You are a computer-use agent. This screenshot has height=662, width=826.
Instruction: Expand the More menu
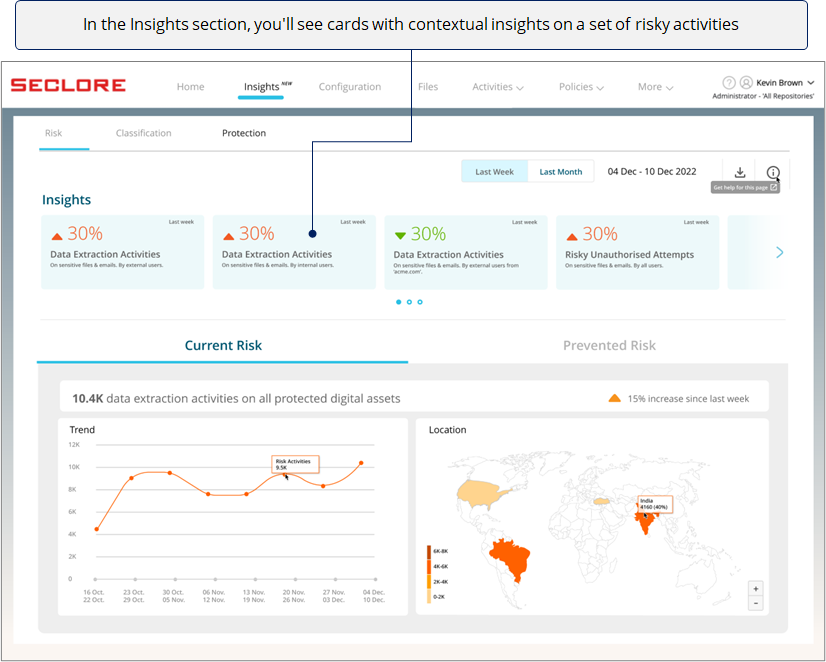[x=655, y=87]
